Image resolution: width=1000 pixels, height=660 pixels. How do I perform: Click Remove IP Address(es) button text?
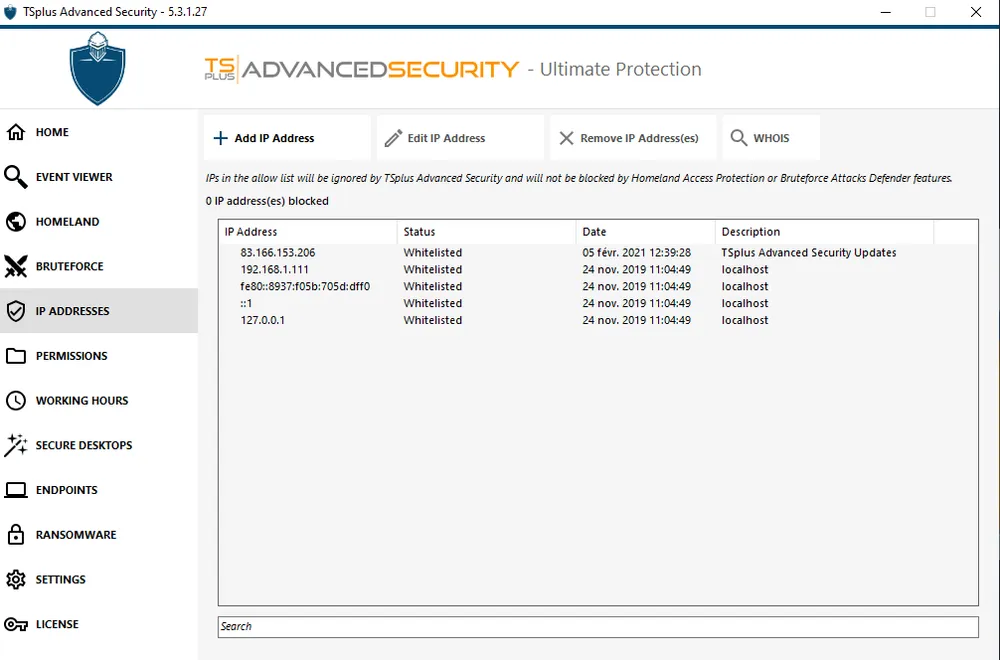(639, 138)
